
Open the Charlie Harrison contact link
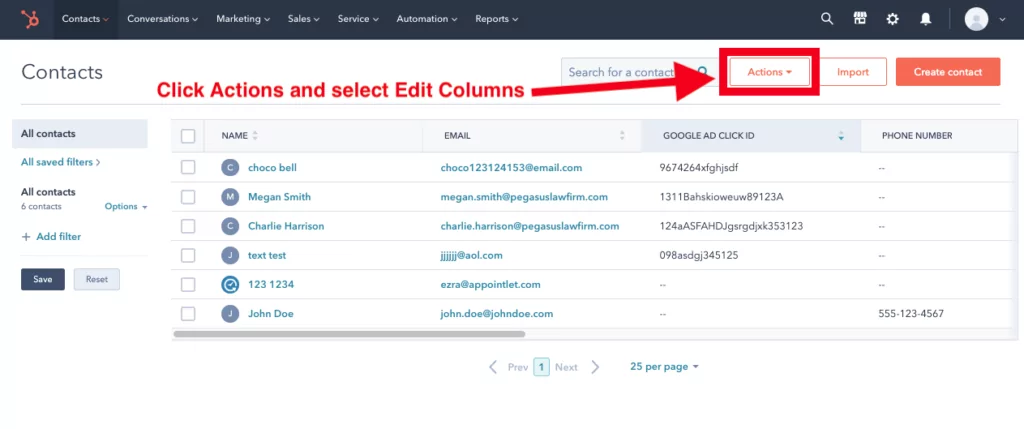tap(286, 227)
